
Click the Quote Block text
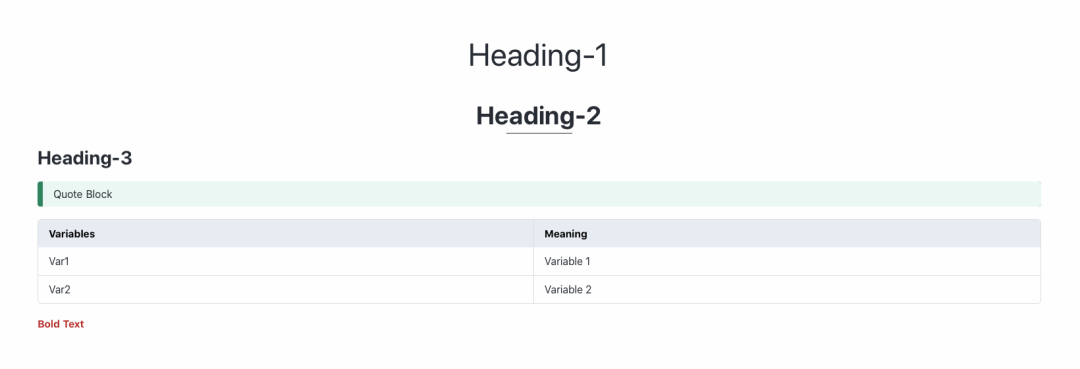coord(83,194)
